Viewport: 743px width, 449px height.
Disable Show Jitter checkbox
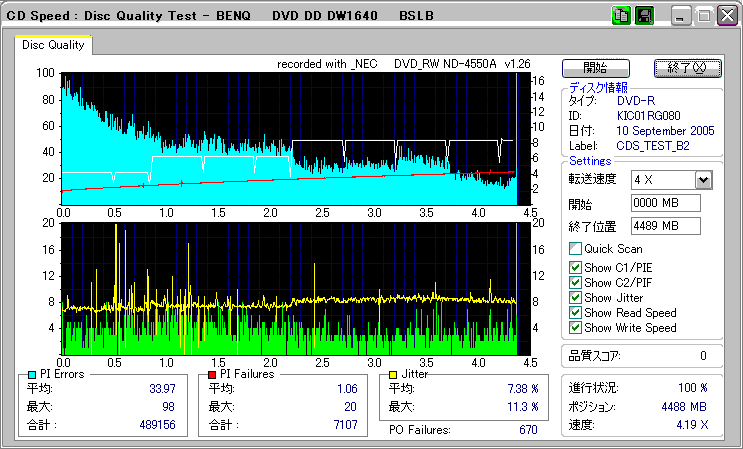click(575, 297)
